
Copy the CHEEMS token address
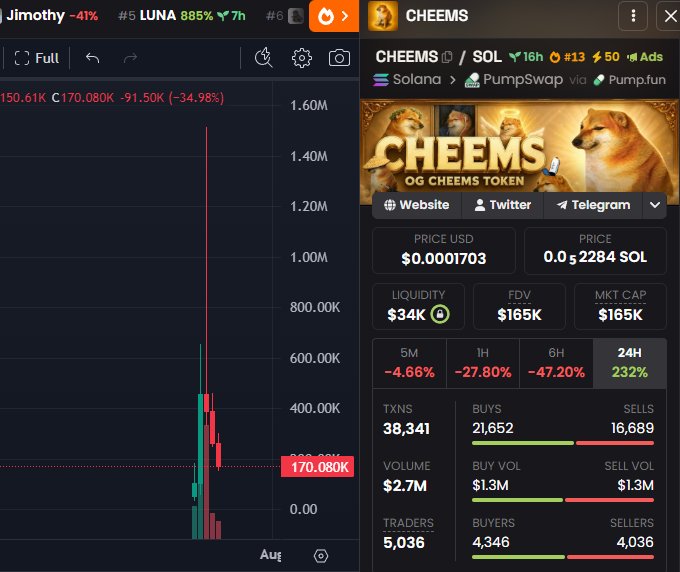click(447, 57)
